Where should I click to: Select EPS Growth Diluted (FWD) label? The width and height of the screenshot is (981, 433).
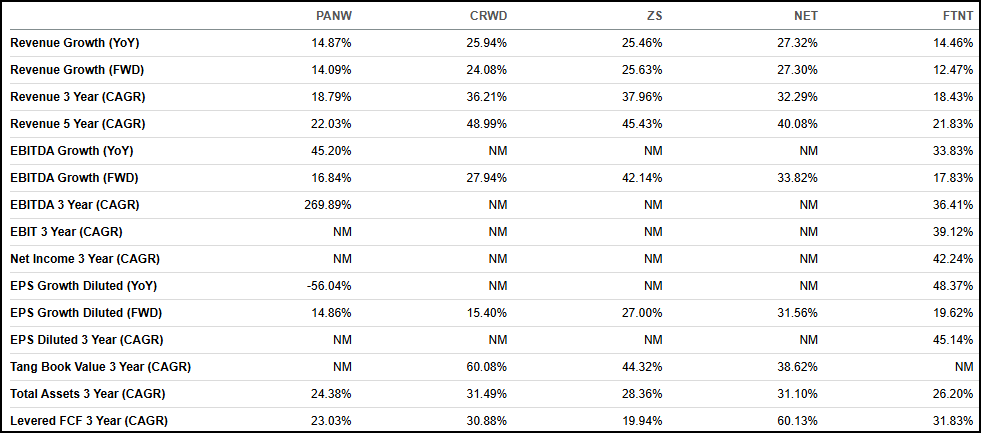(84, 312)
